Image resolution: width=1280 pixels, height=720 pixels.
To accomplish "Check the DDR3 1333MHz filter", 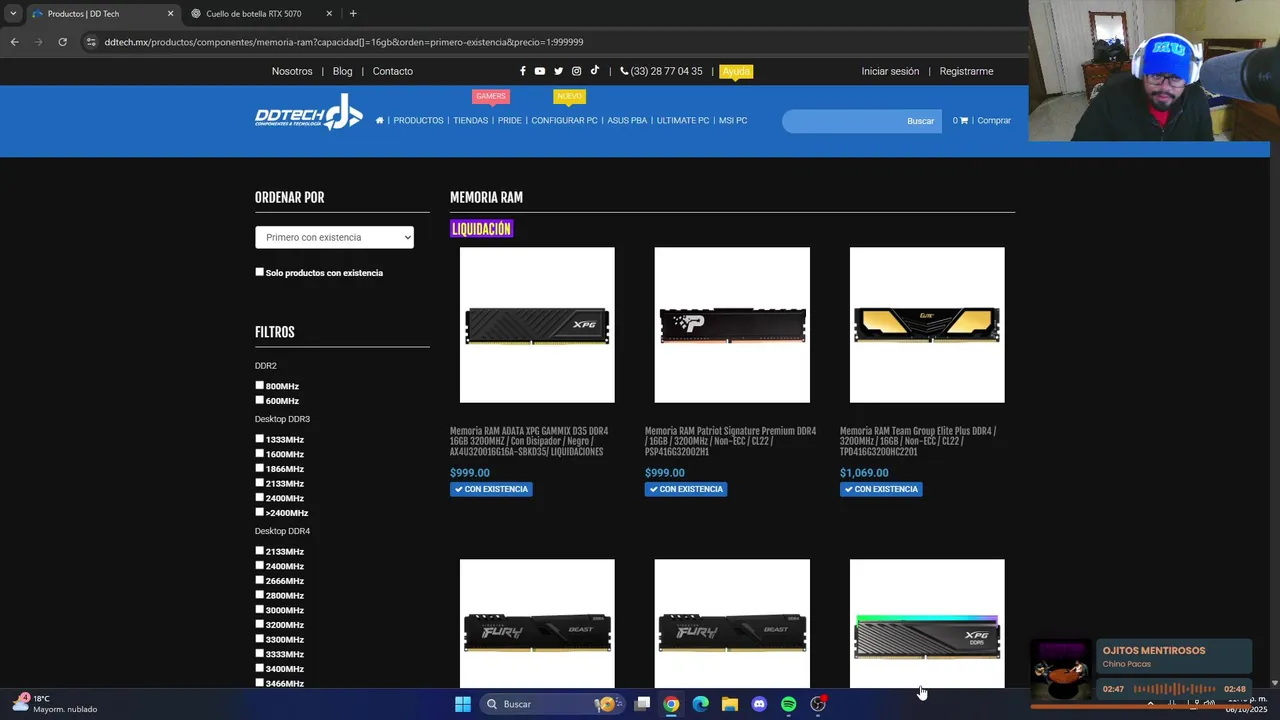I will pyautogui.click(x=260, y=438).
